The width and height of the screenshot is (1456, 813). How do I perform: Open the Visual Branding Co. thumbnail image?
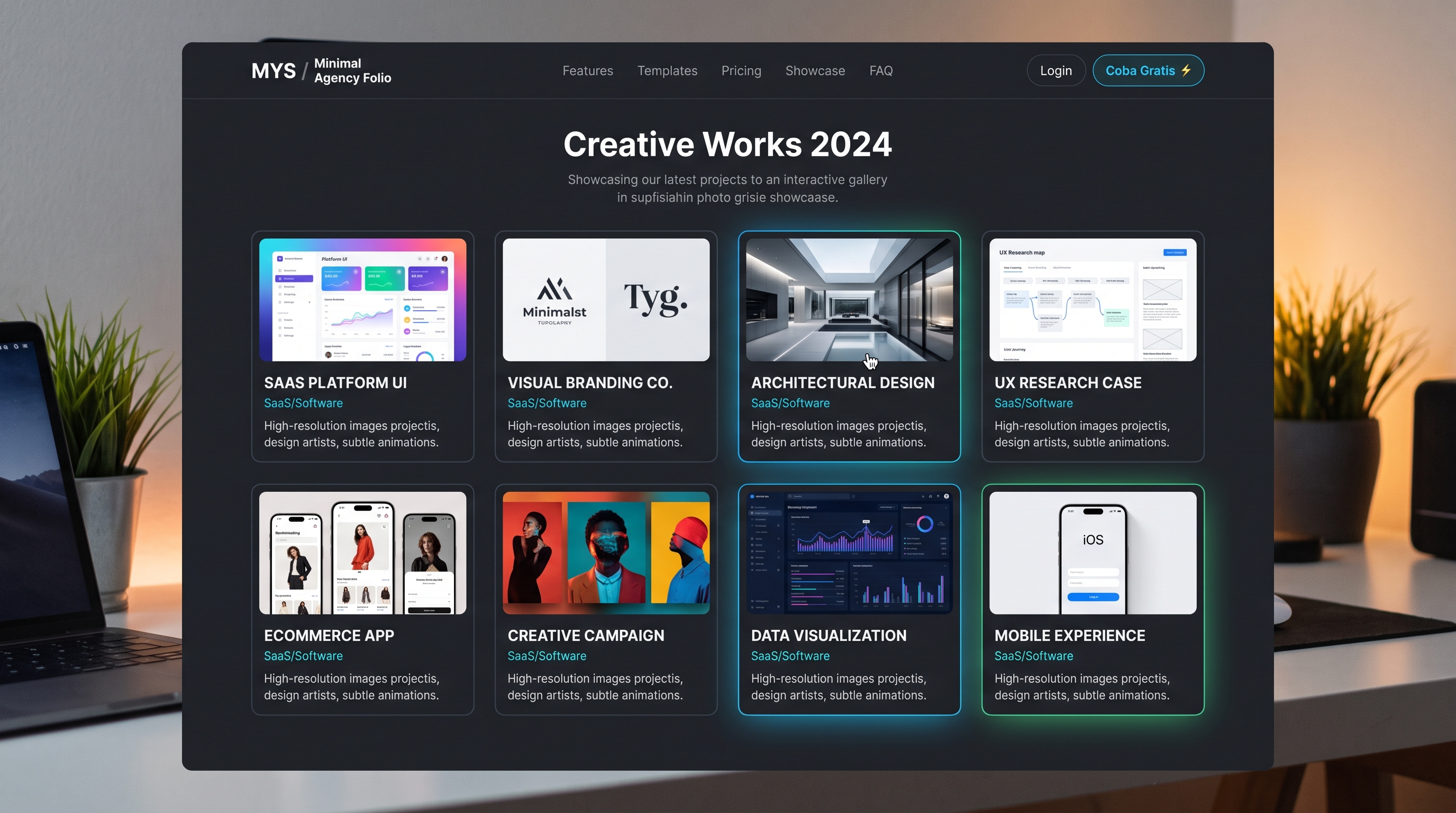[x=606, y=300]
